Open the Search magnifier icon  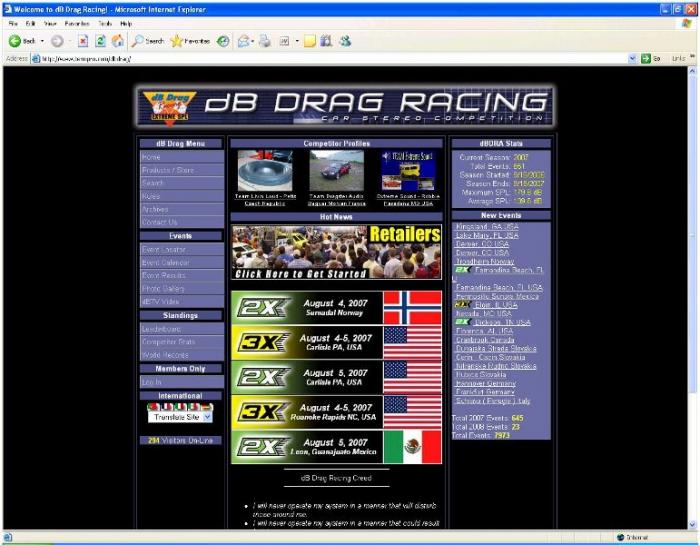(137, 41)
